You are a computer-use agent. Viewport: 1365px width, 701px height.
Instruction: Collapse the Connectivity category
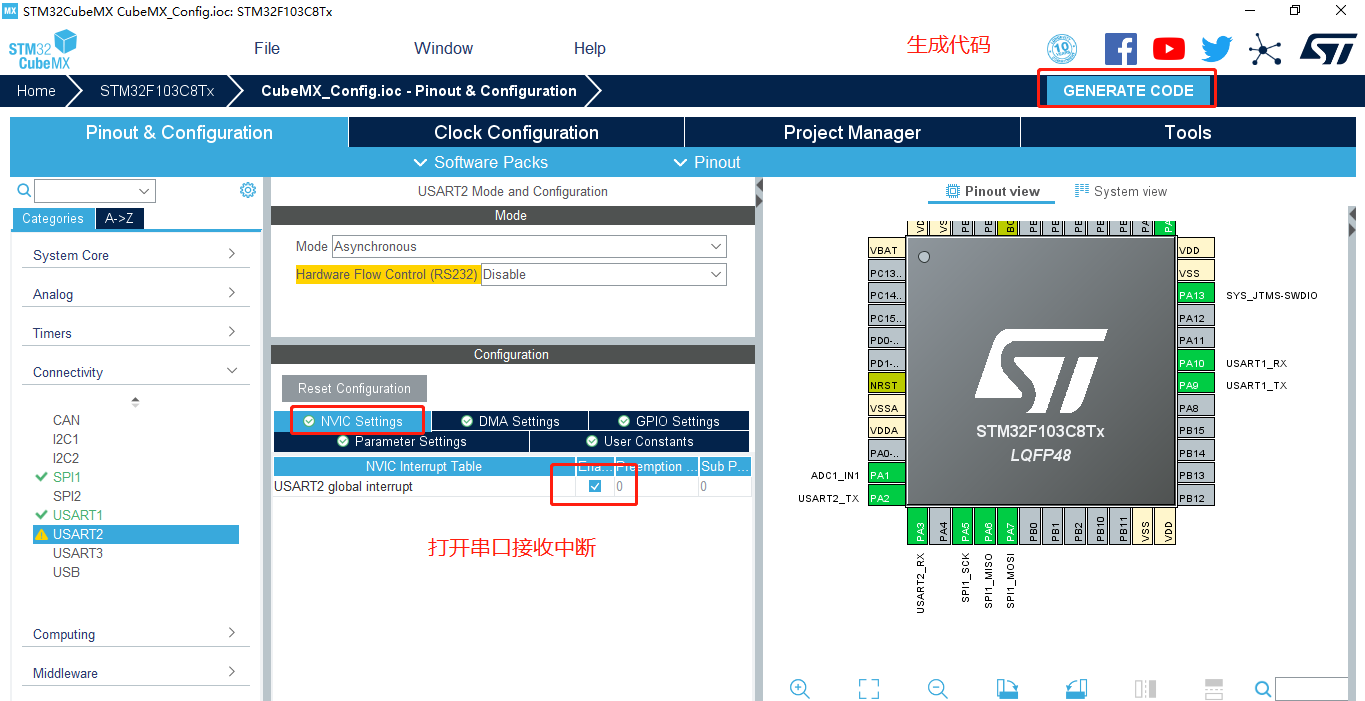tap(135, 372)
